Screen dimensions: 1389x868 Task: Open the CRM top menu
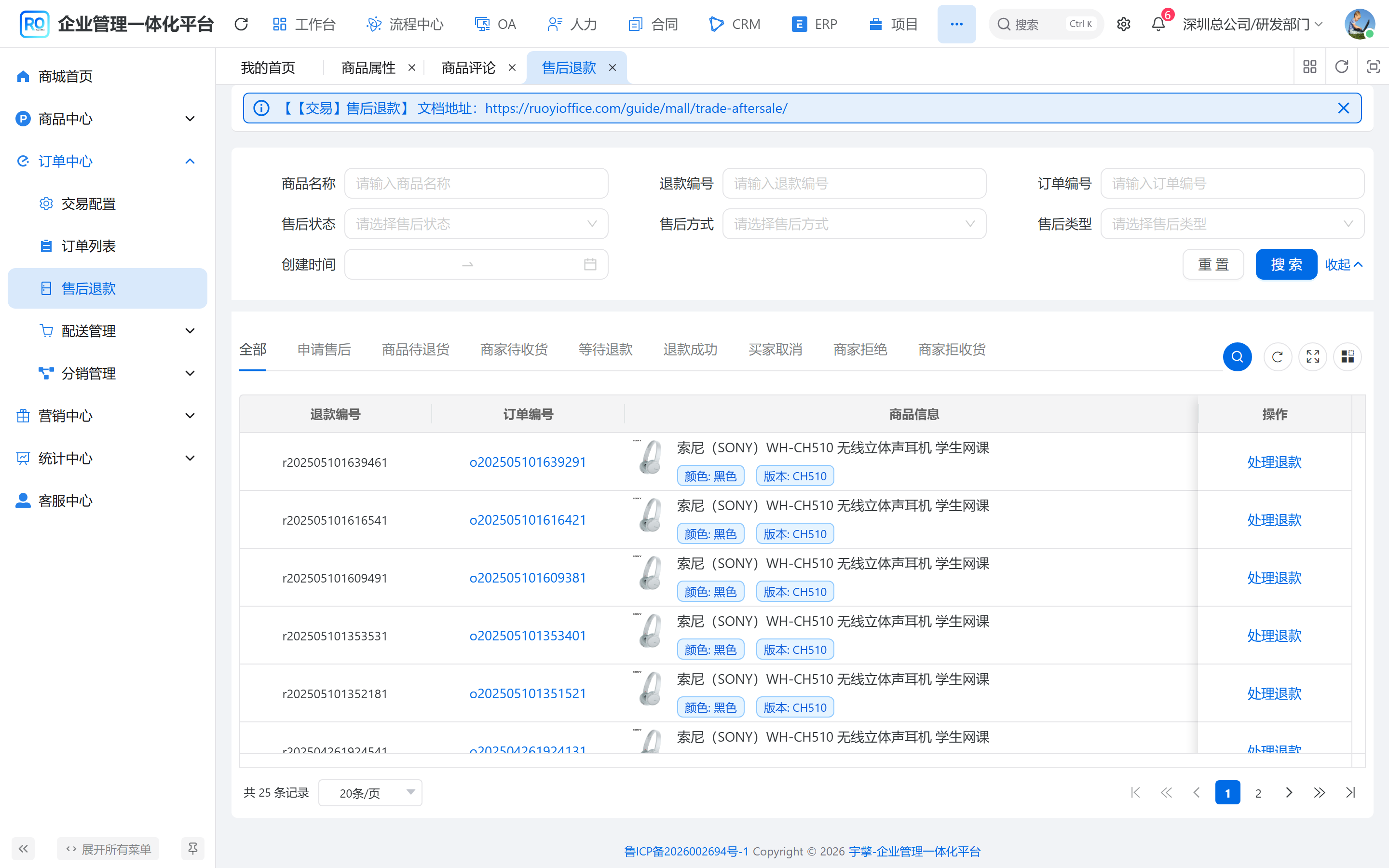tap(734, 24)
